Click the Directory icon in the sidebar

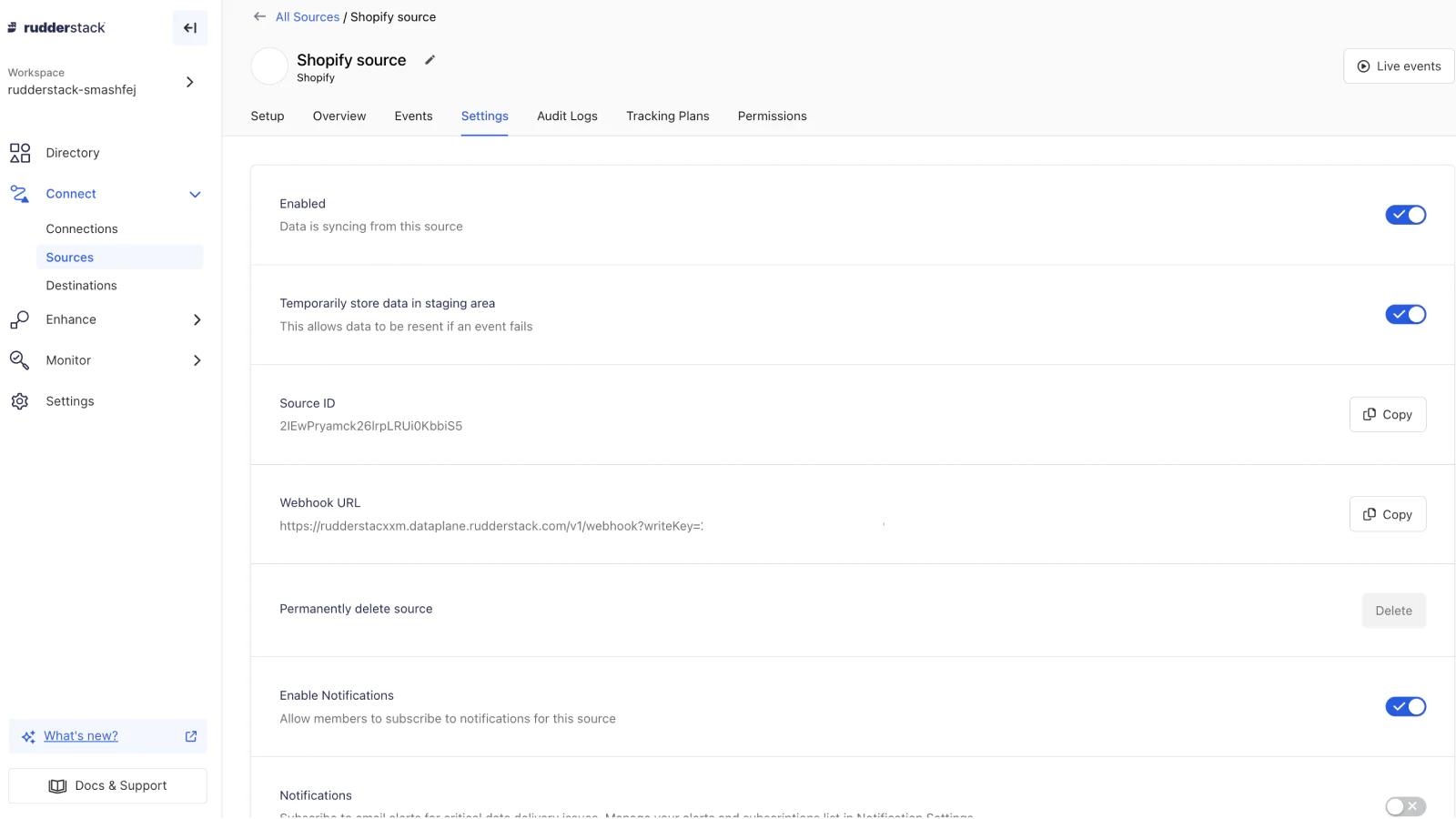(20, 153)
